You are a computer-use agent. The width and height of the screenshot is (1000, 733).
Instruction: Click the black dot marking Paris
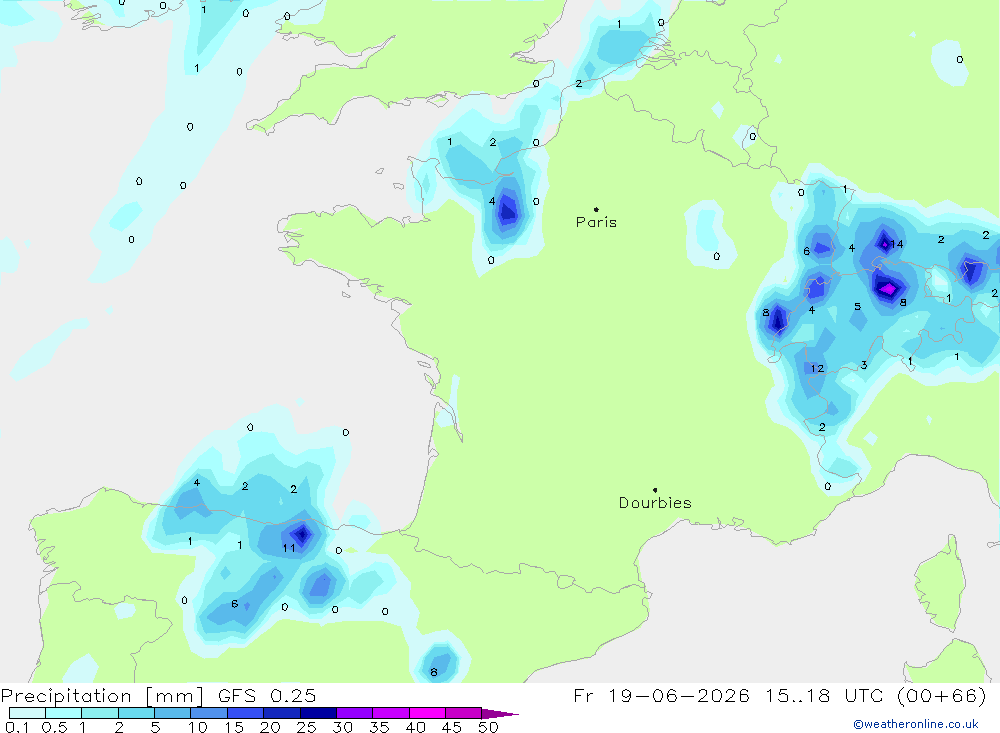point(596,209)
